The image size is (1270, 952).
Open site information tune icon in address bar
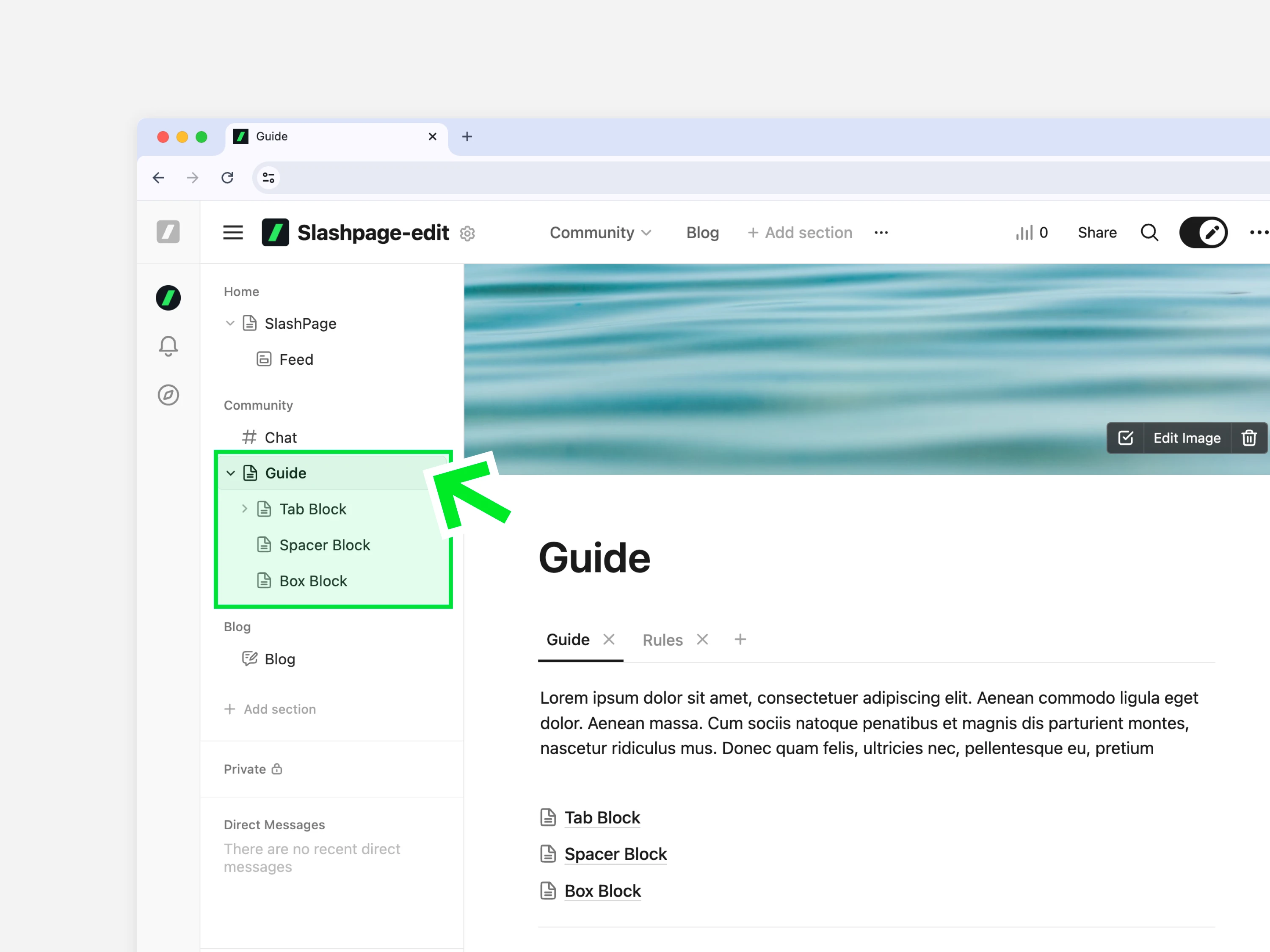[268, 178]
